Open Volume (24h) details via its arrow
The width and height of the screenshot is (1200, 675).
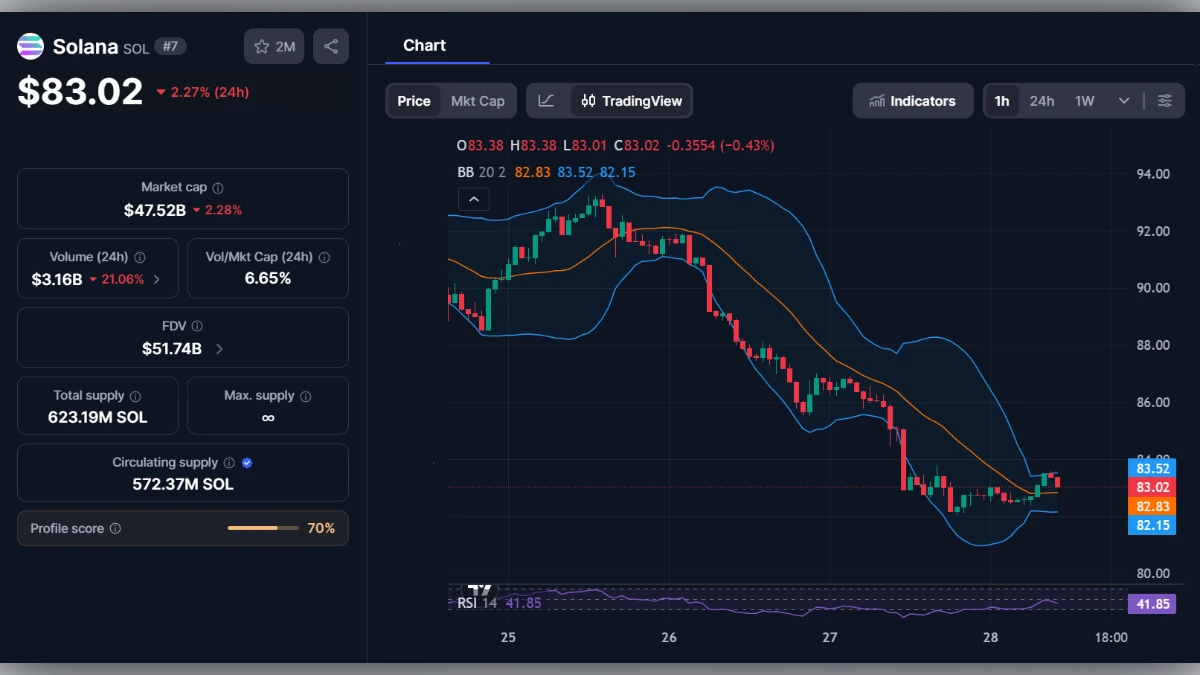(158, 280)
